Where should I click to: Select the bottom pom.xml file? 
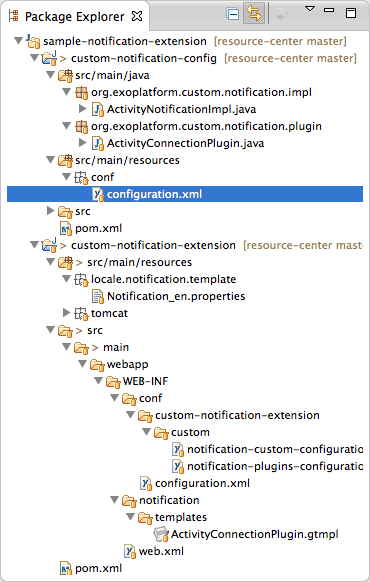91,568
